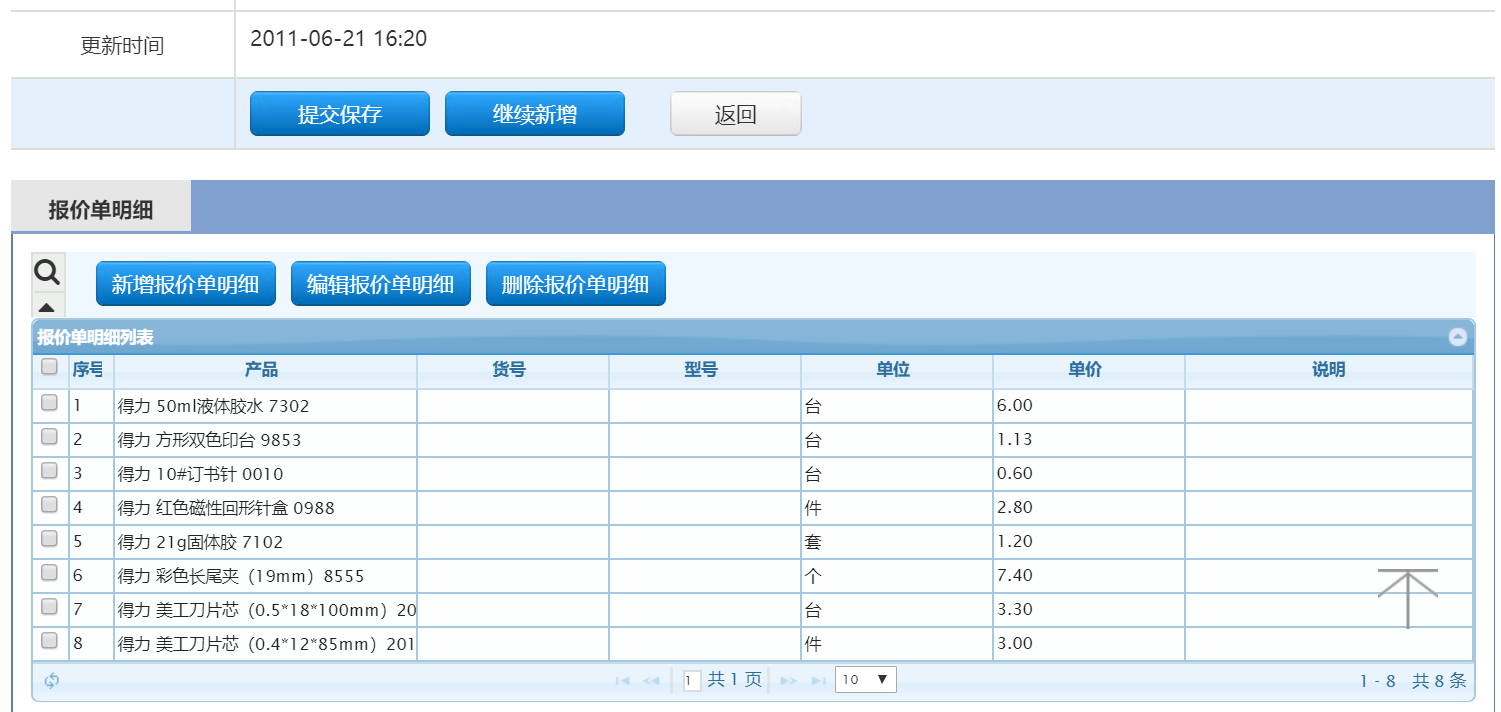Check the row for 得力 21g固体胶 7102
This screenshot has height=712, width=1501.
click(x=49, y=539)
